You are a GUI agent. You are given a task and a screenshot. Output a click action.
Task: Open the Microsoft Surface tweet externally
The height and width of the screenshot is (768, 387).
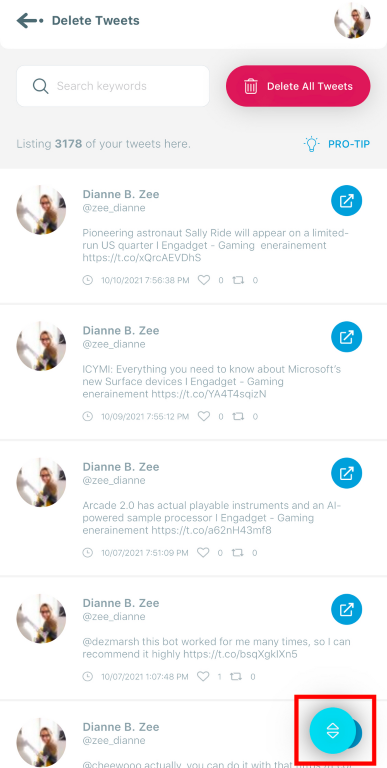[x=346, y=337]
